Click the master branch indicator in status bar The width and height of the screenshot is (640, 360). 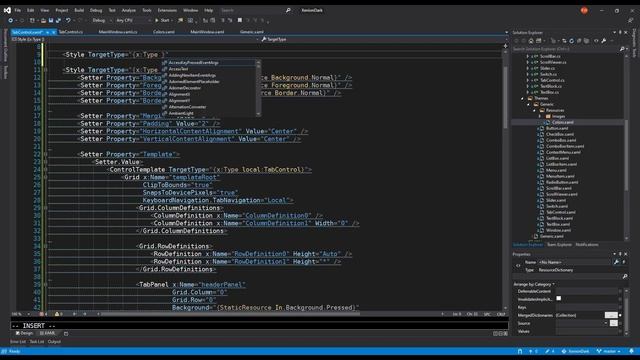(609, 351)
